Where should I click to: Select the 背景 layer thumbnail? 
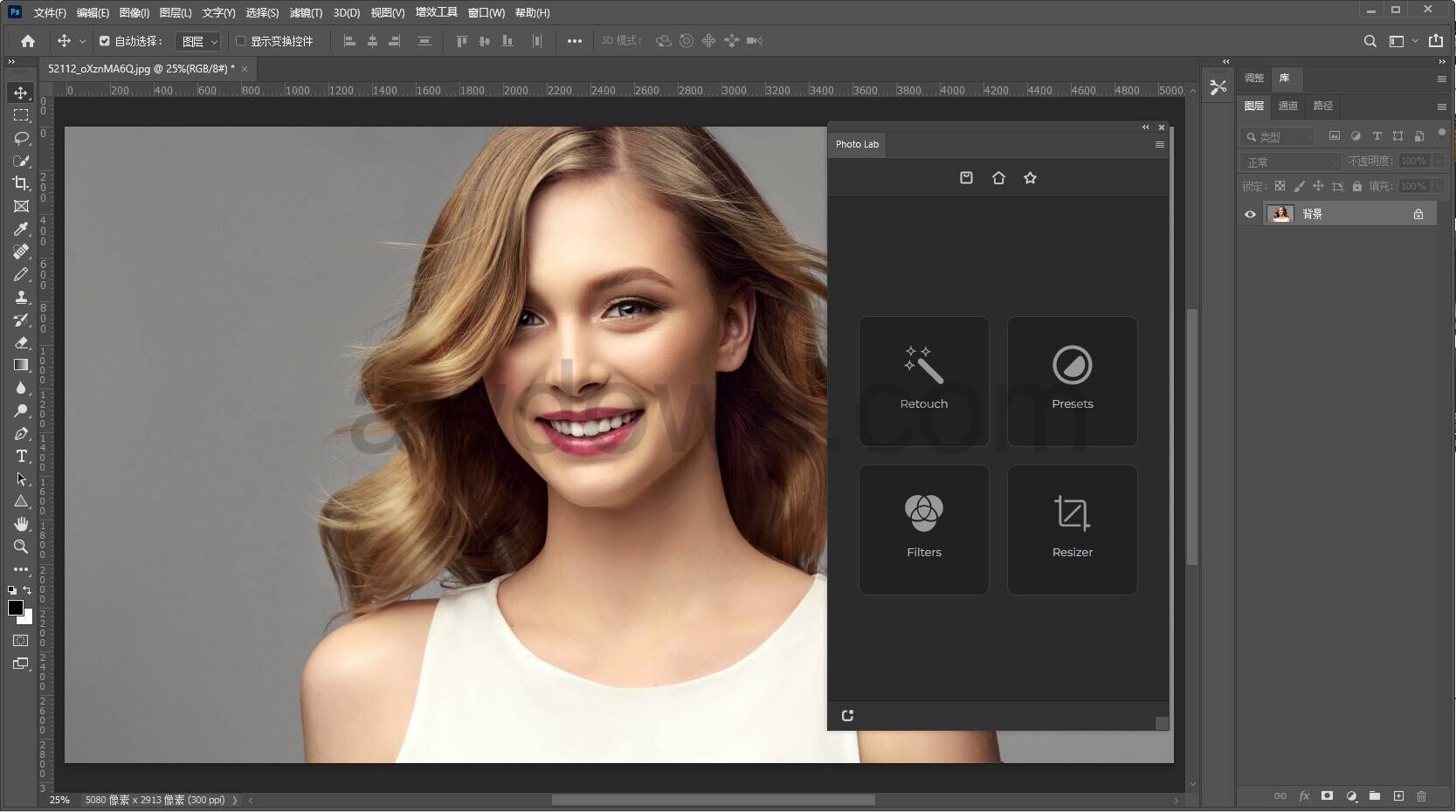pyautogui.click(x=1280, y=214)
